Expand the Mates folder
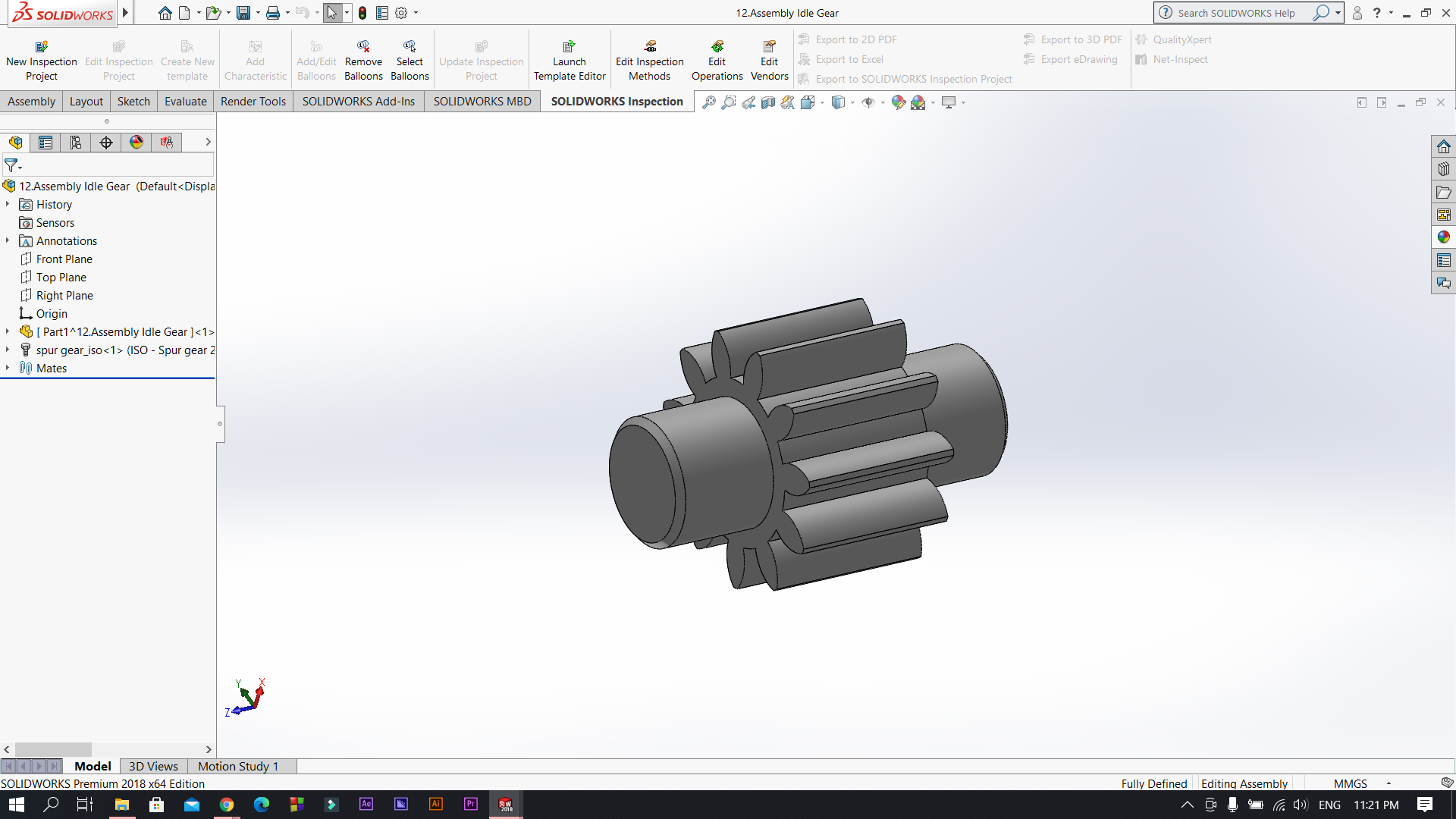This screenshot has width=1456, height=819. [x=8, y=368]
